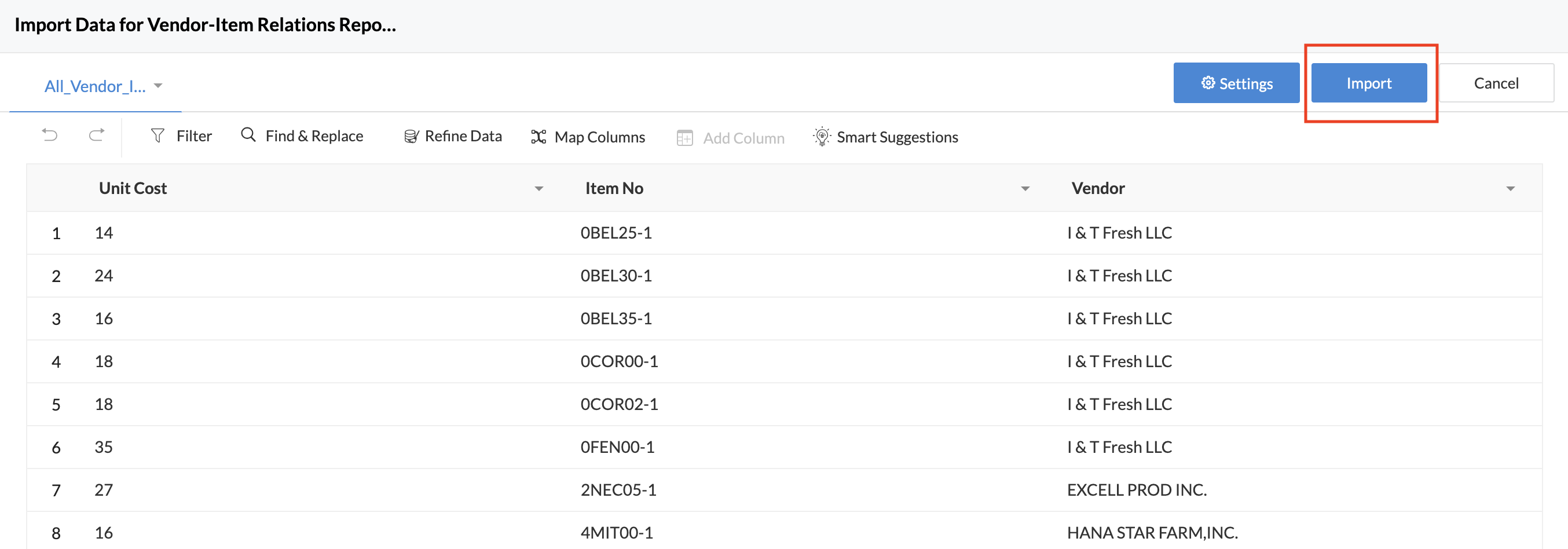Click item cell 0FEN00-1
Screen dimensions: 1568x549
pyautogui.click(x=617, y=446)
